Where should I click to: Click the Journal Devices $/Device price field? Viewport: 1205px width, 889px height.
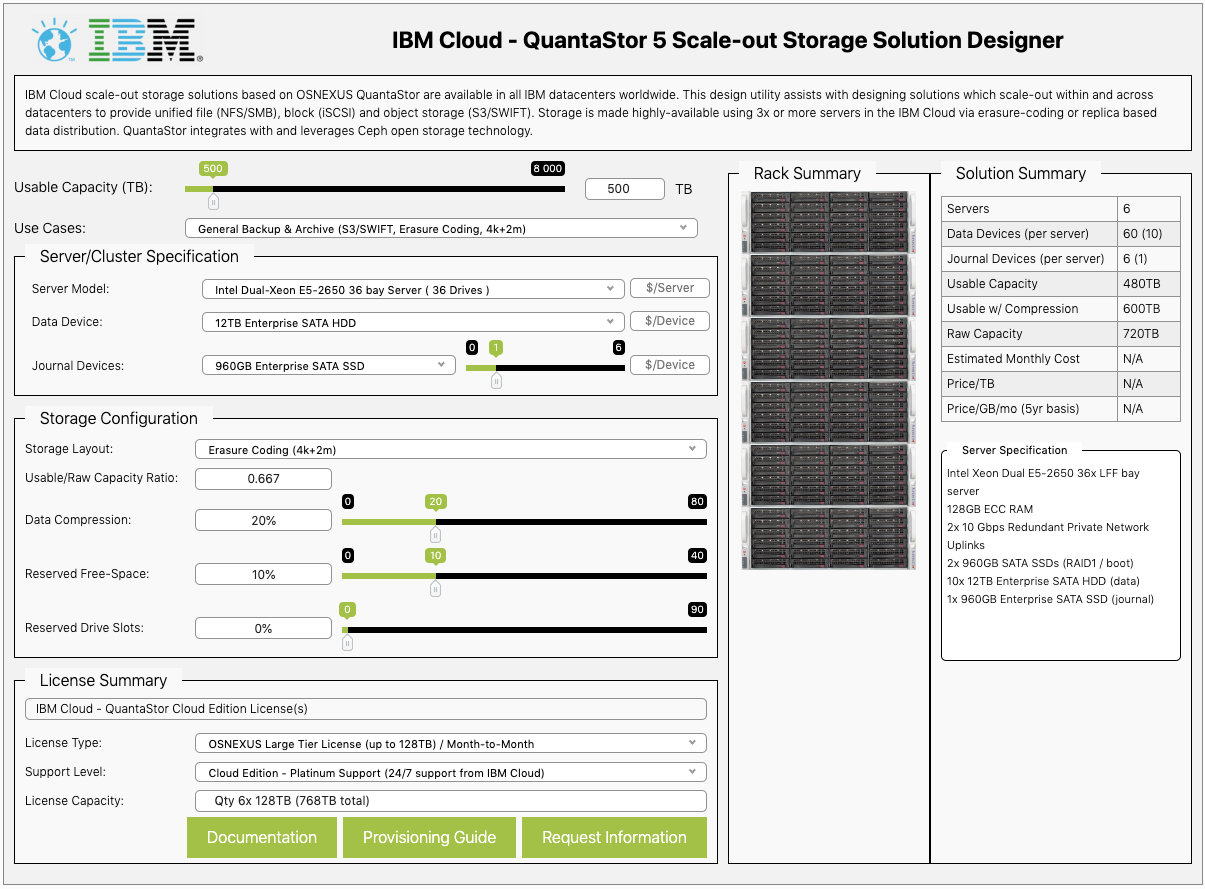pyautogui.click(x=670, y=365)
